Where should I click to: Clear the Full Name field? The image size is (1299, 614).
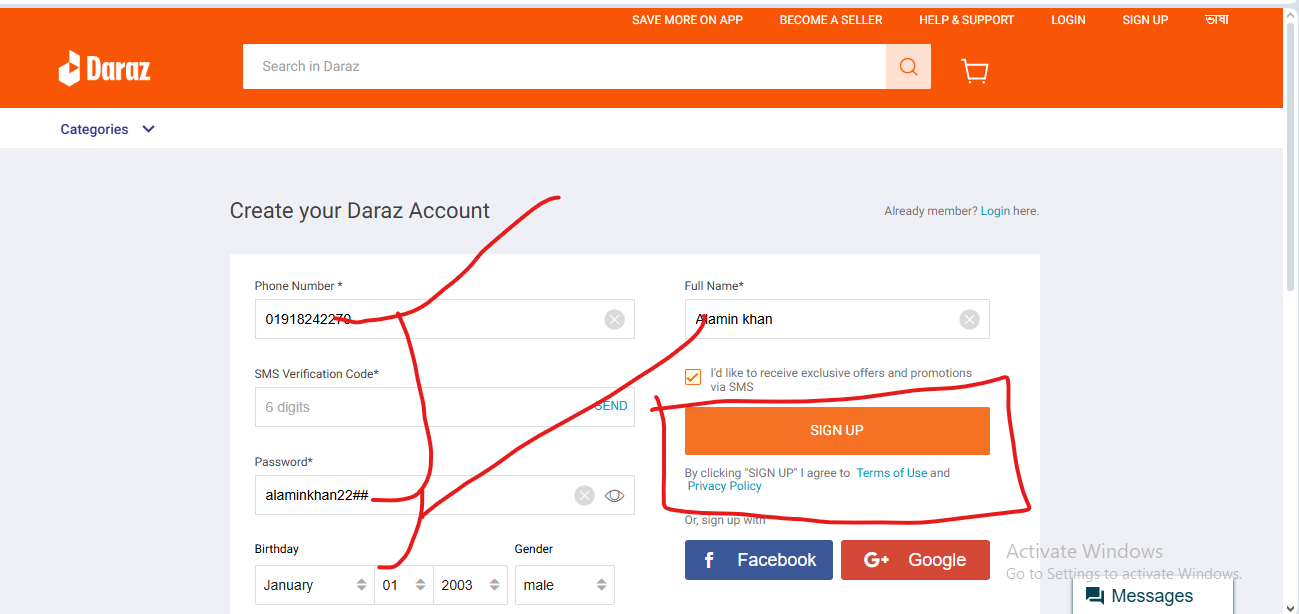(969, 319)
